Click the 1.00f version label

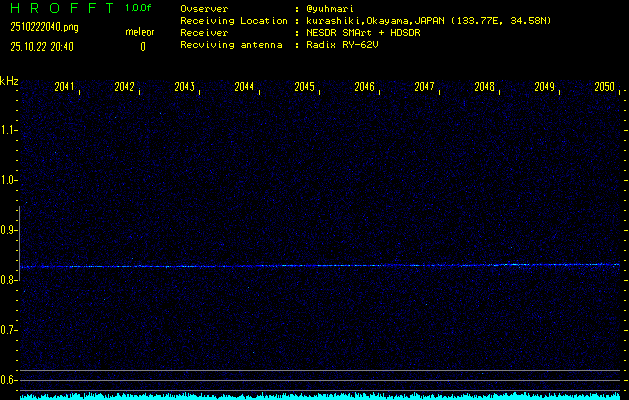point(139,9)
